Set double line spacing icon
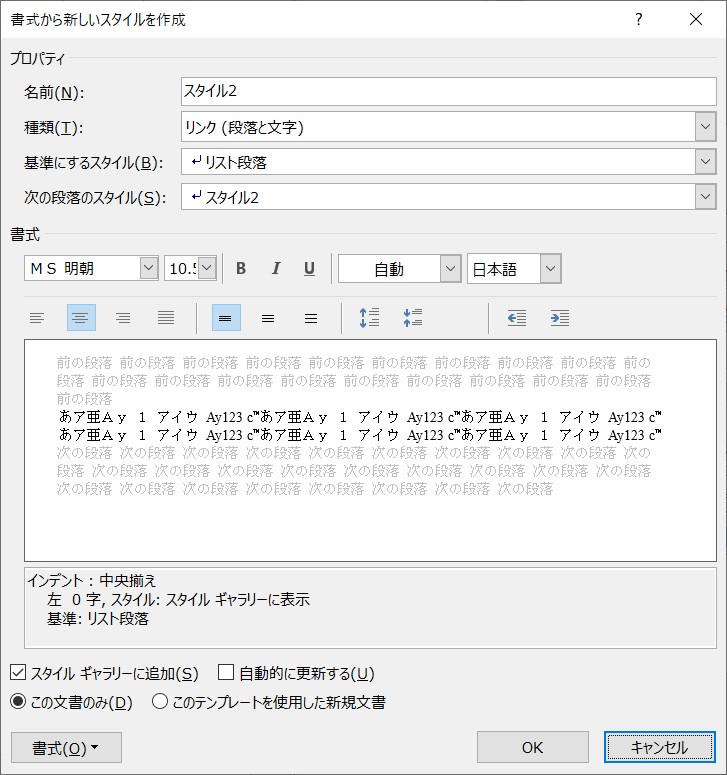The image size is (727, 775). coord(311,317)
